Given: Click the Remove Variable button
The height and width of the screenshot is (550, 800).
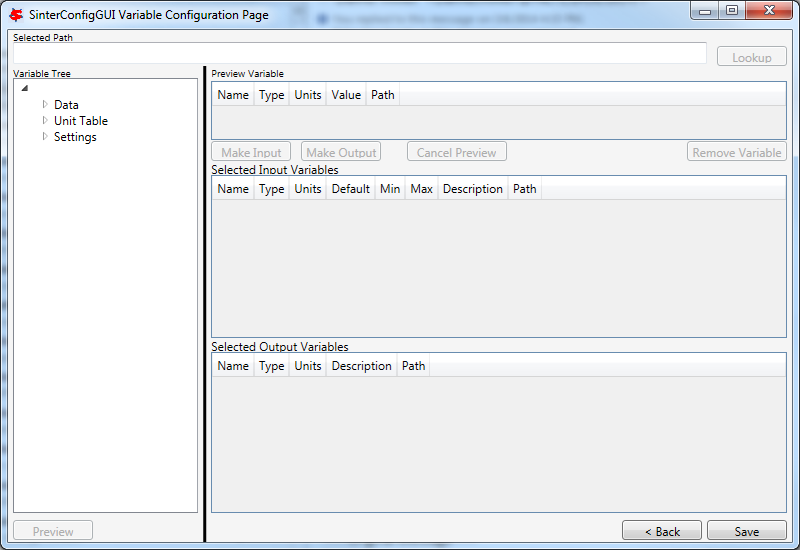Looking at the screenshot, I should [x=737, y=152].
